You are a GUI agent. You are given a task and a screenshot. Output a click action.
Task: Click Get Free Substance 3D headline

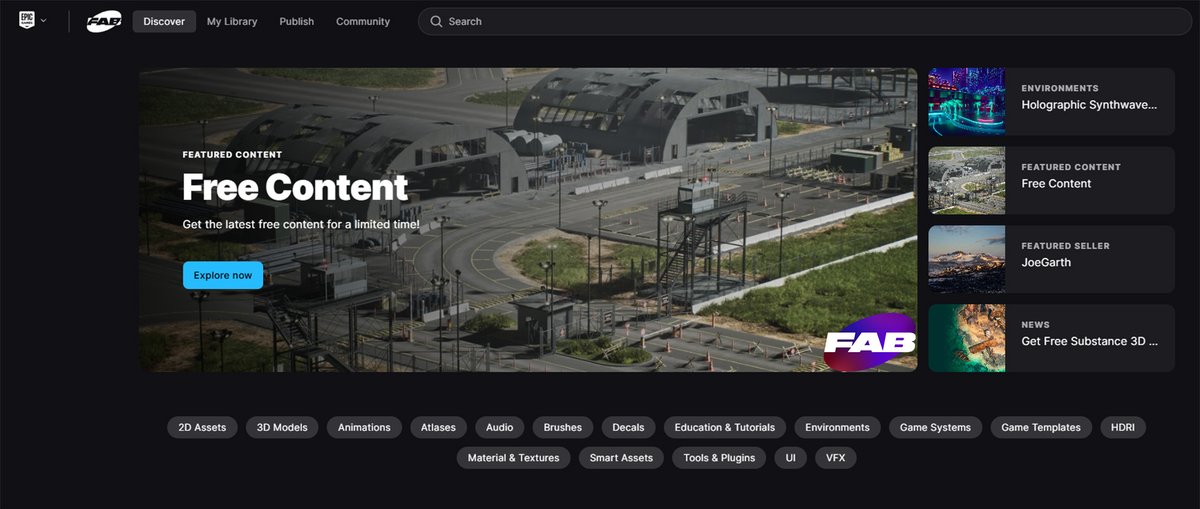coord(1089,341)
